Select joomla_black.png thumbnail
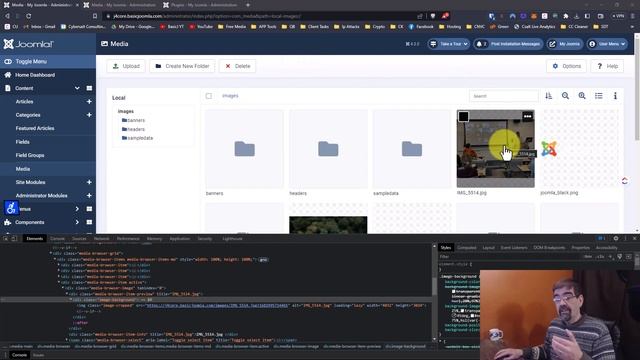The image size is (640, 360). [579, 149]
